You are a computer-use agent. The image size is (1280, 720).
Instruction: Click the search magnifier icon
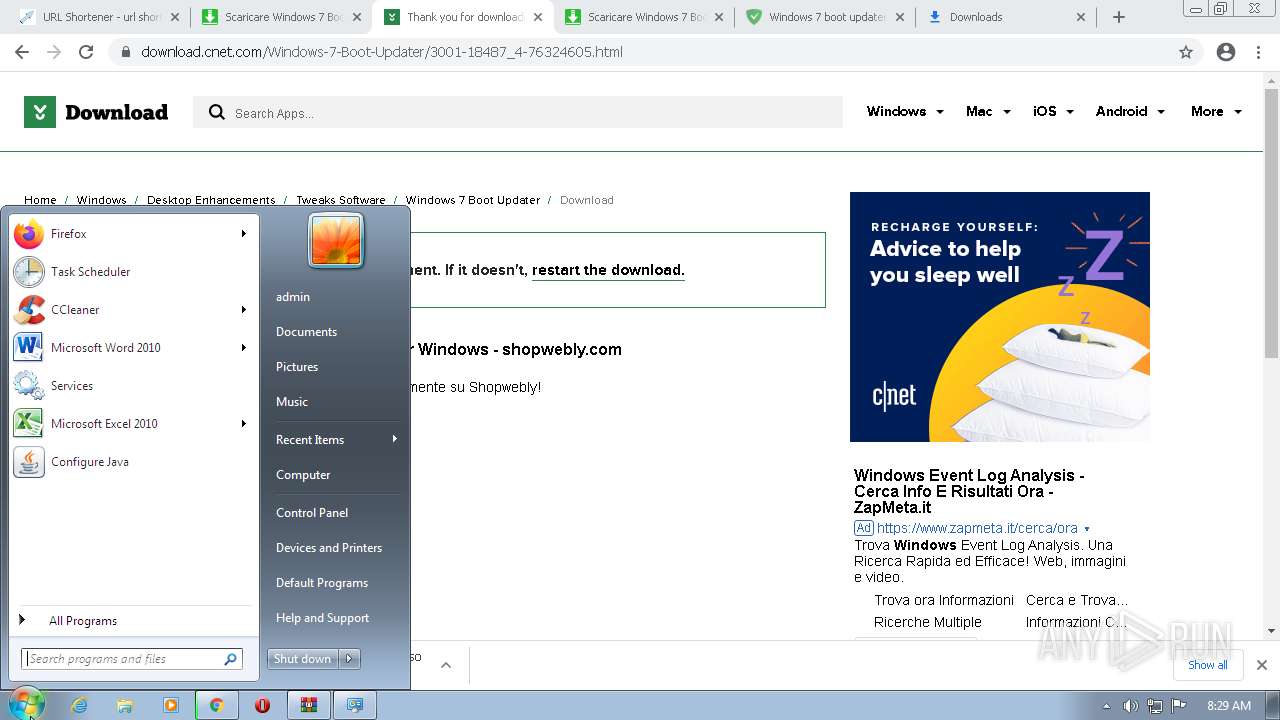tap(216, 113)
